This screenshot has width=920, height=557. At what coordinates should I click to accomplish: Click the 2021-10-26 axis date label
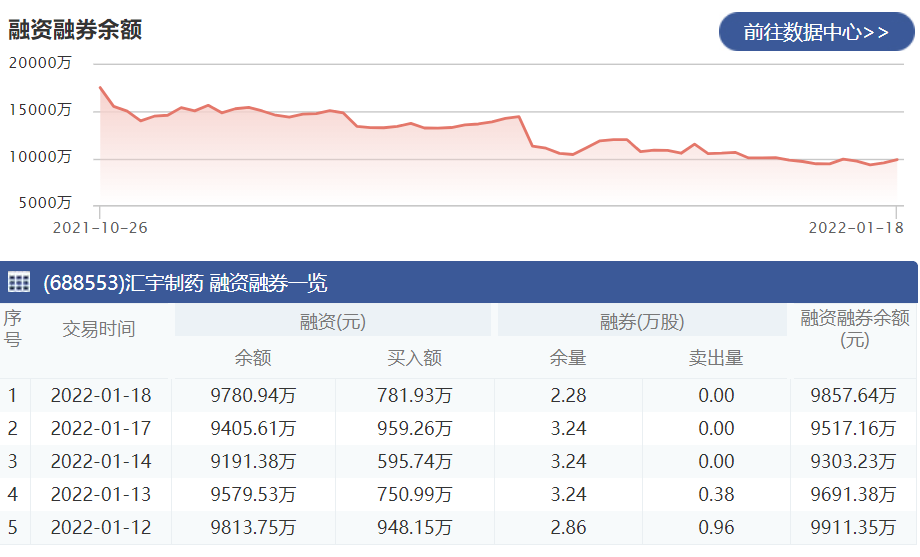click(x=100, y=228)
